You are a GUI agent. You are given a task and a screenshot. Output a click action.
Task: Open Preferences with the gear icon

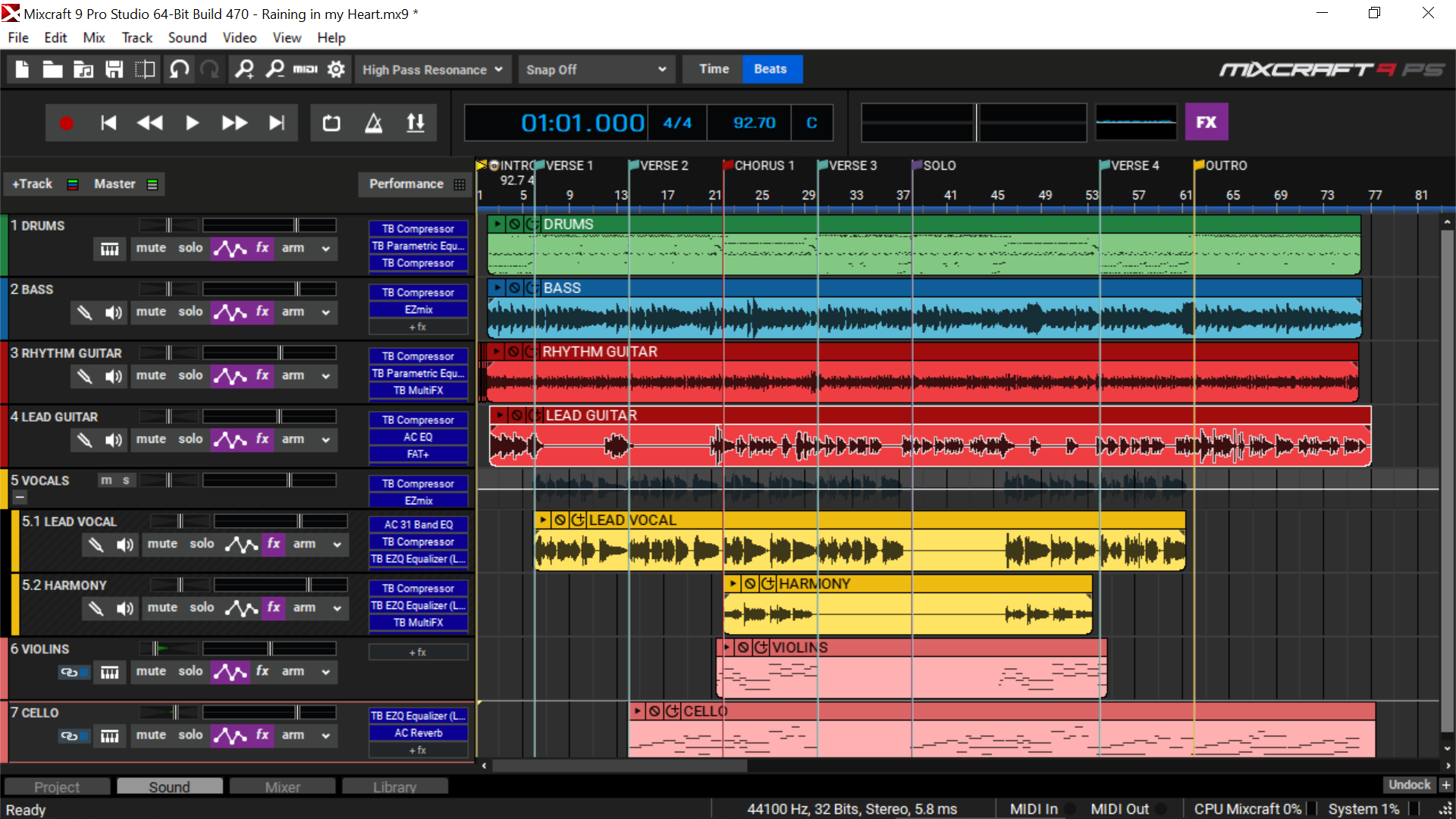pyautogui.click(x=336, y=70)
